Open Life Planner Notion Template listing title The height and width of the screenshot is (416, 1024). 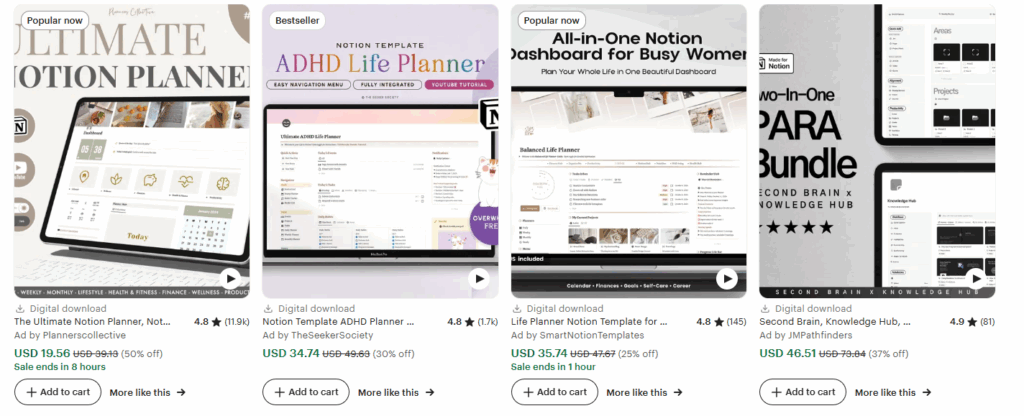pyautogui.click(x=589, y=322)
